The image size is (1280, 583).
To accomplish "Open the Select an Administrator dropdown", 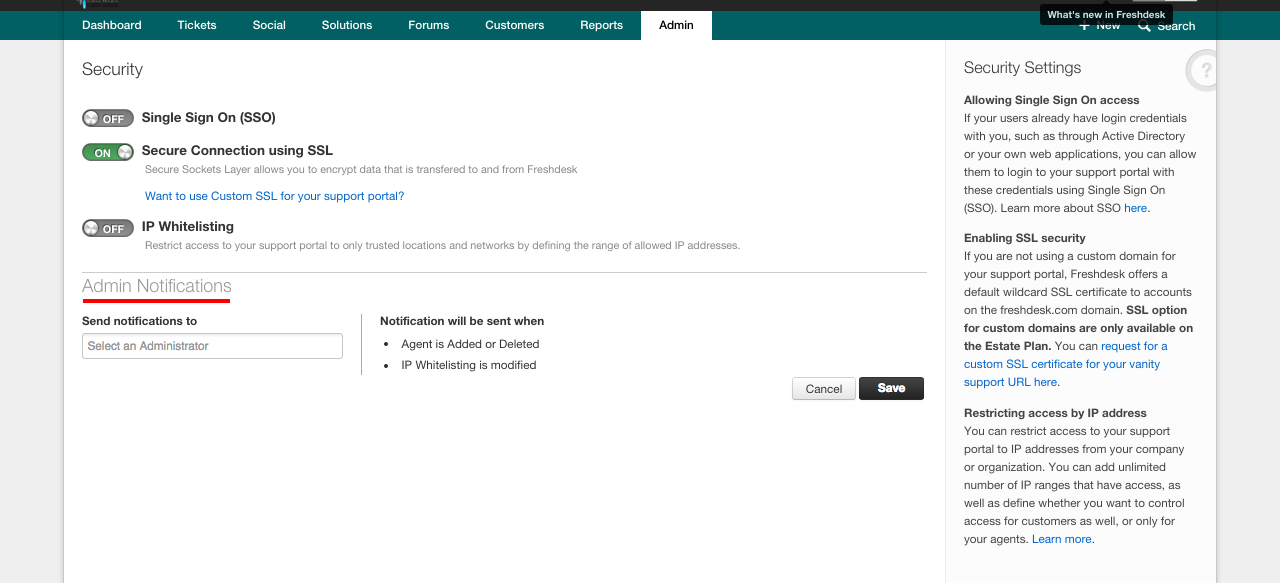I will click(x=212, y=346).
